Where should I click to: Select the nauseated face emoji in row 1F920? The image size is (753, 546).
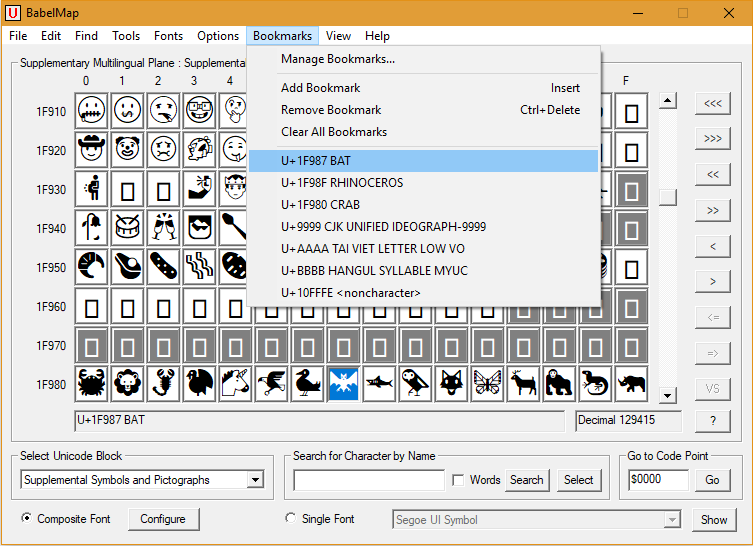163,150
